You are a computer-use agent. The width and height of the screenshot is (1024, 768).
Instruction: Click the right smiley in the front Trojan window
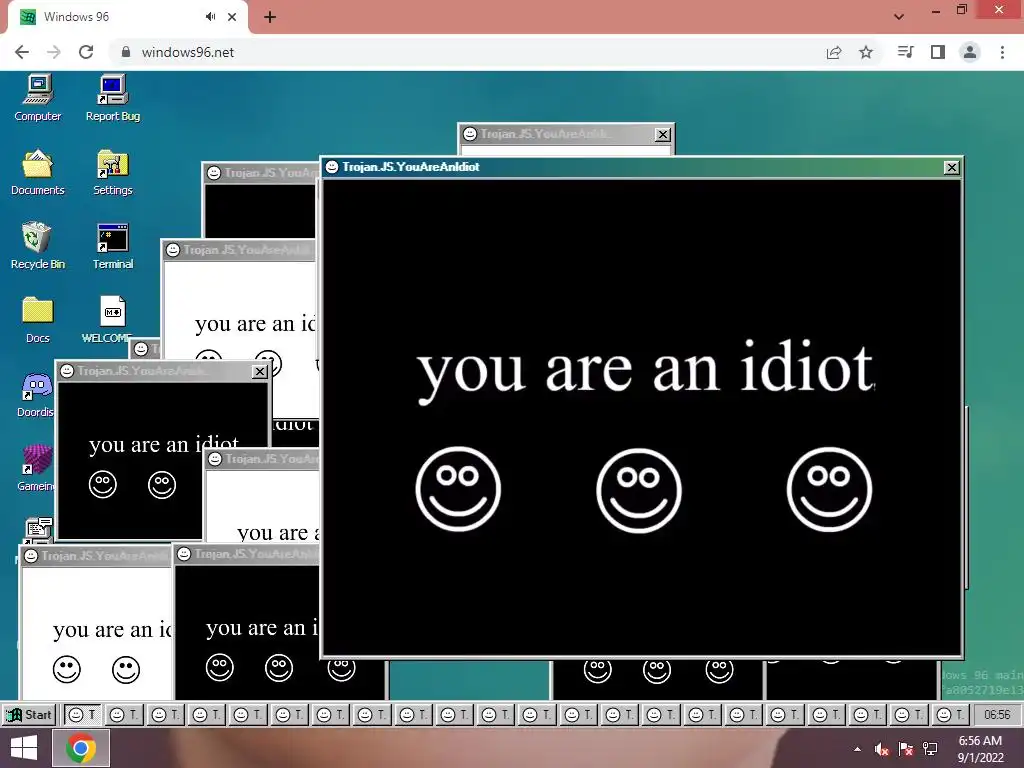829,489
